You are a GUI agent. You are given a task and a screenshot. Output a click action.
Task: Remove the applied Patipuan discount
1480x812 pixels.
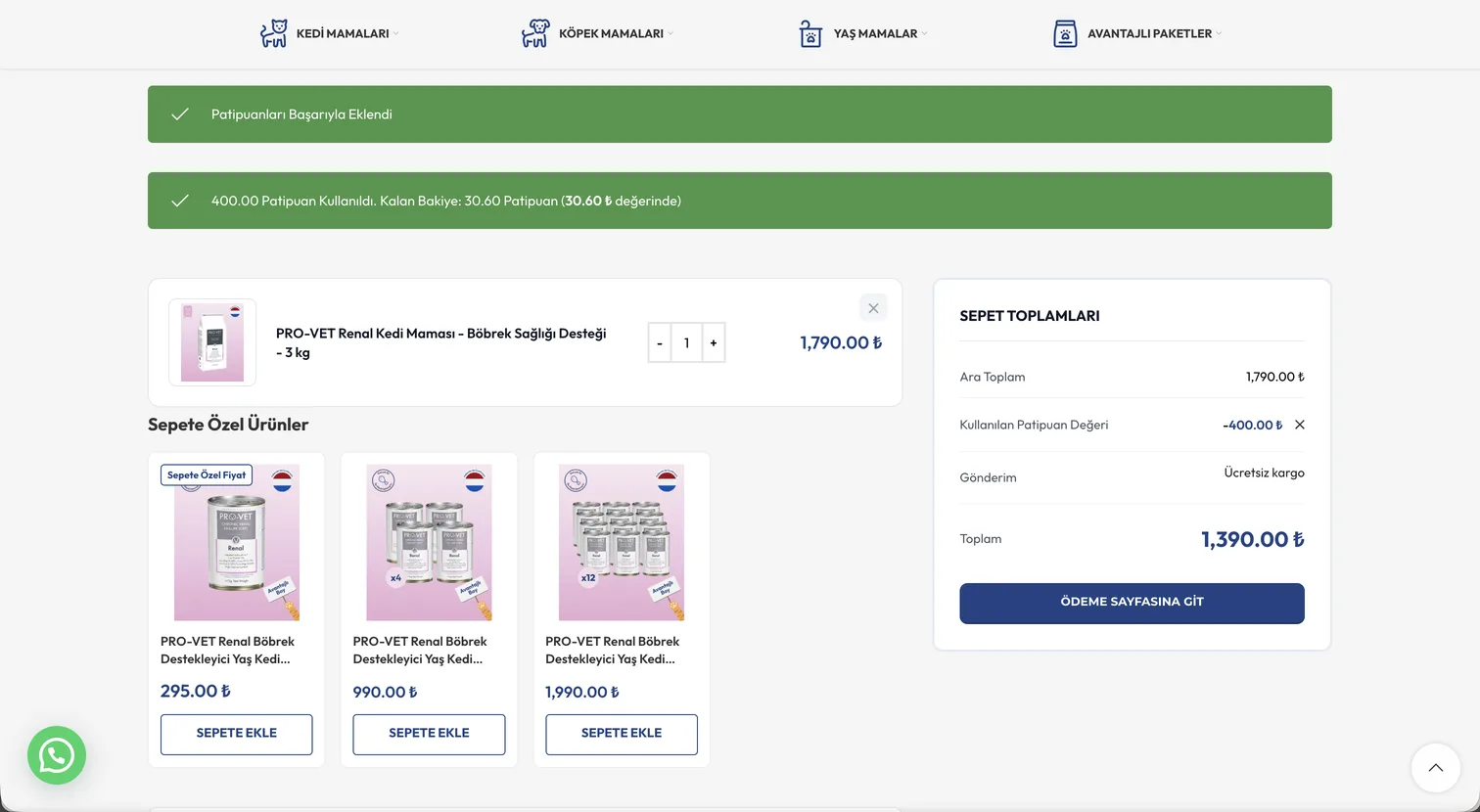pyautogui.click(x=1300, y=425)
